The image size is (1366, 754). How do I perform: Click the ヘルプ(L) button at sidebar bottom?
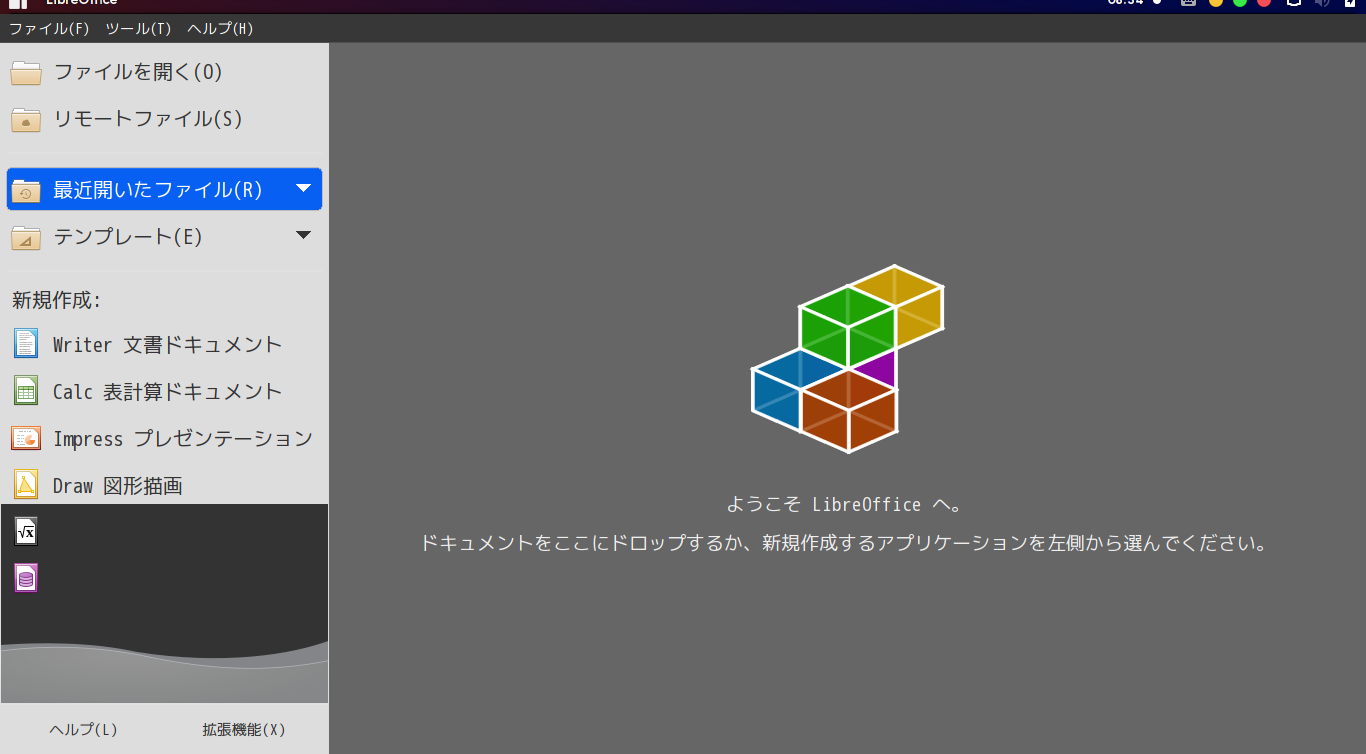[84, 730]
